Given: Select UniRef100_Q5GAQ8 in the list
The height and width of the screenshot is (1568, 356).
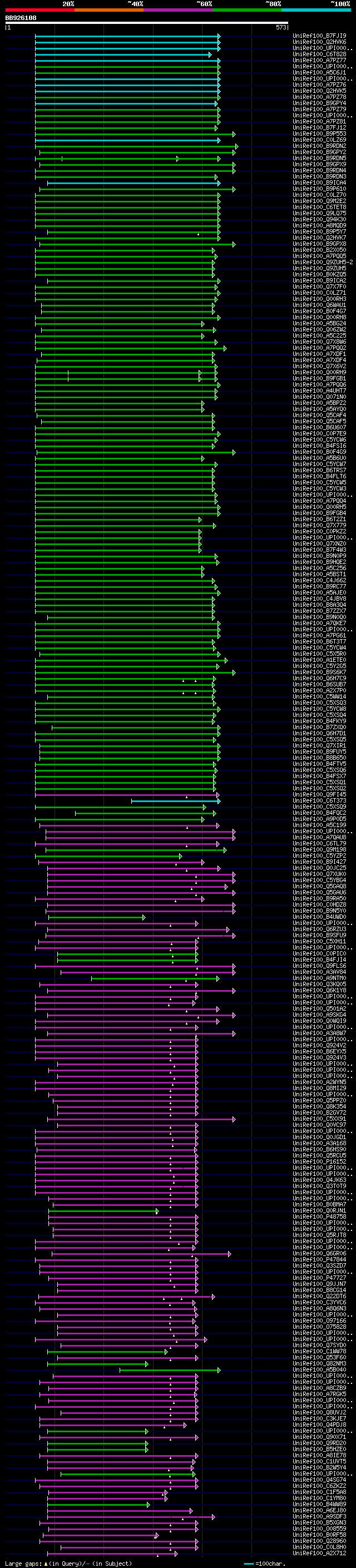Looking at the screenshot, I should [x=319, y=886].
